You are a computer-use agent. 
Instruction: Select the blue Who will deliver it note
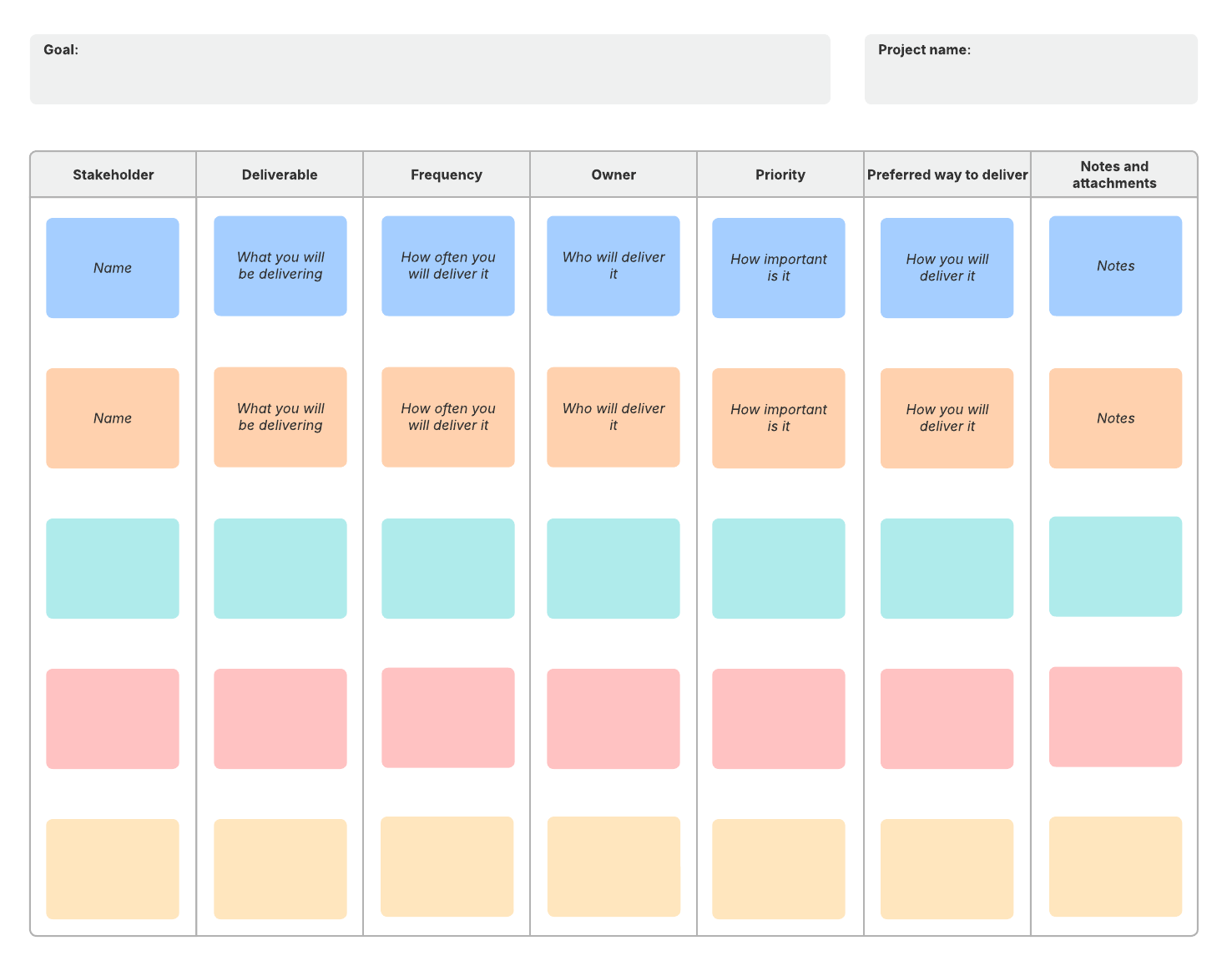click(x=613, y=266)
